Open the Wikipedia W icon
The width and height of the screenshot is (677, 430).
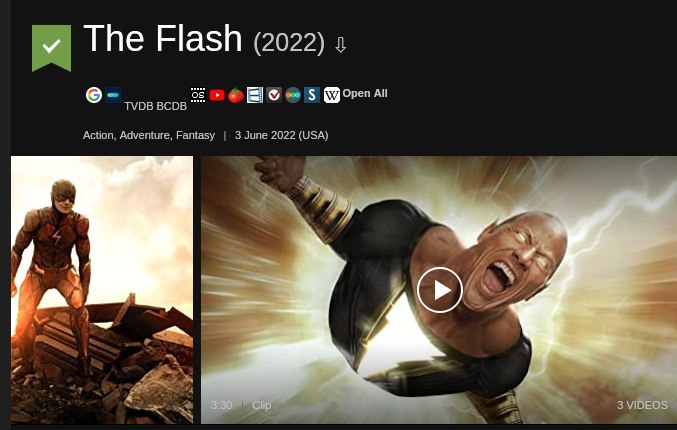[x=332, y=95]
